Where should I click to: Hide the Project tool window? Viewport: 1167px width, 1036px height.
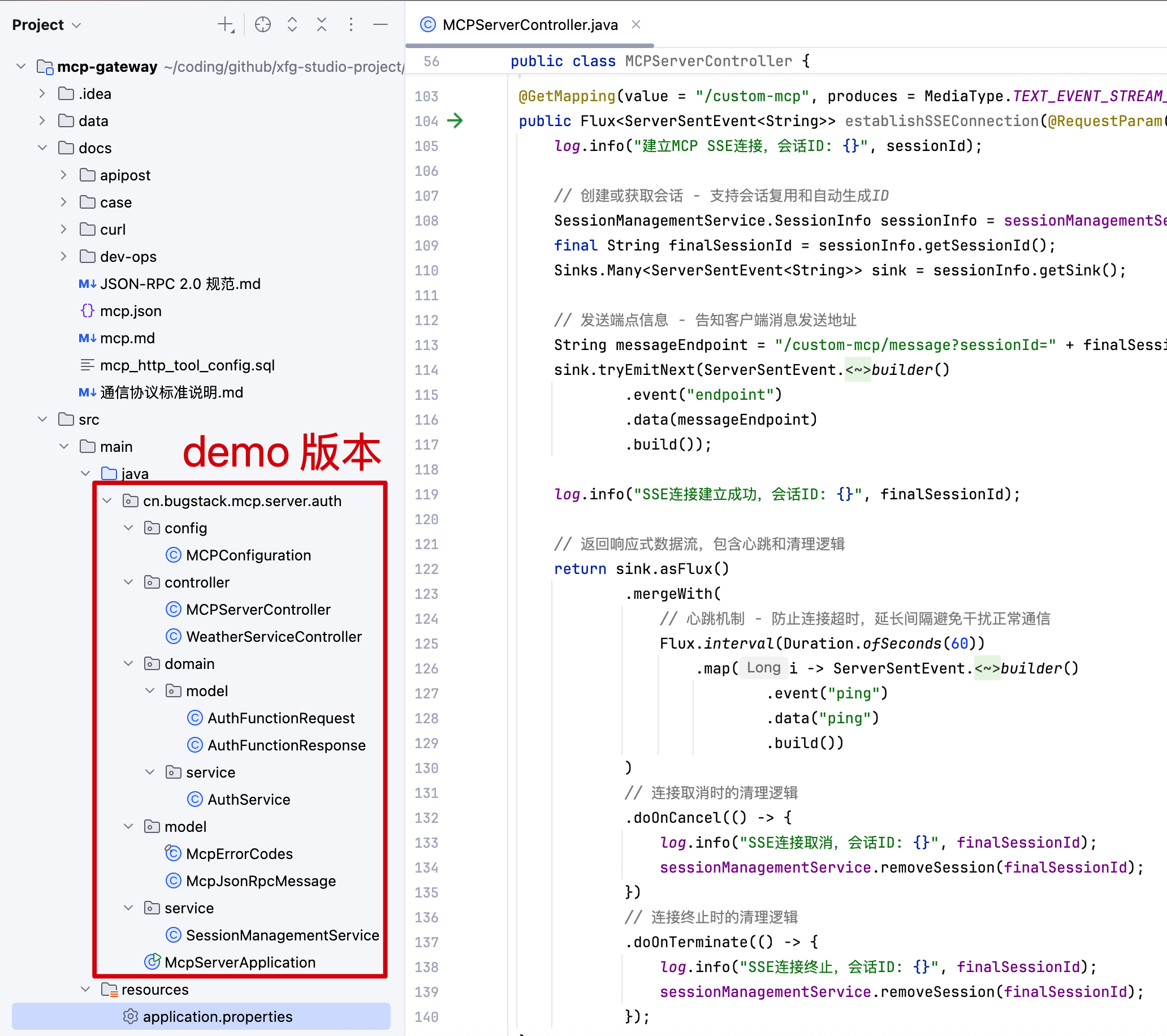pos(381,24)
